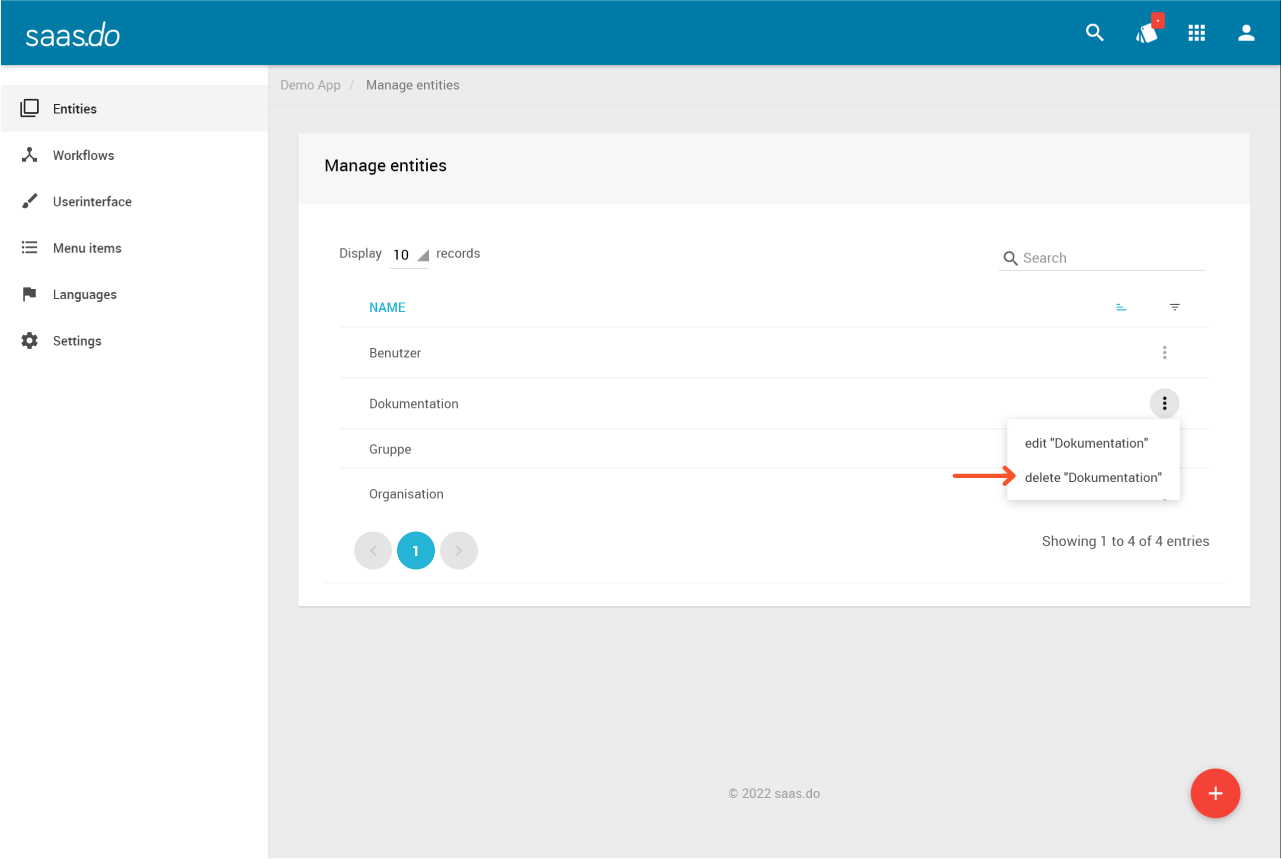Click the search magnifier icon in header
The height and width of the screenshot is (859, 1281).
coord(1095,33)
